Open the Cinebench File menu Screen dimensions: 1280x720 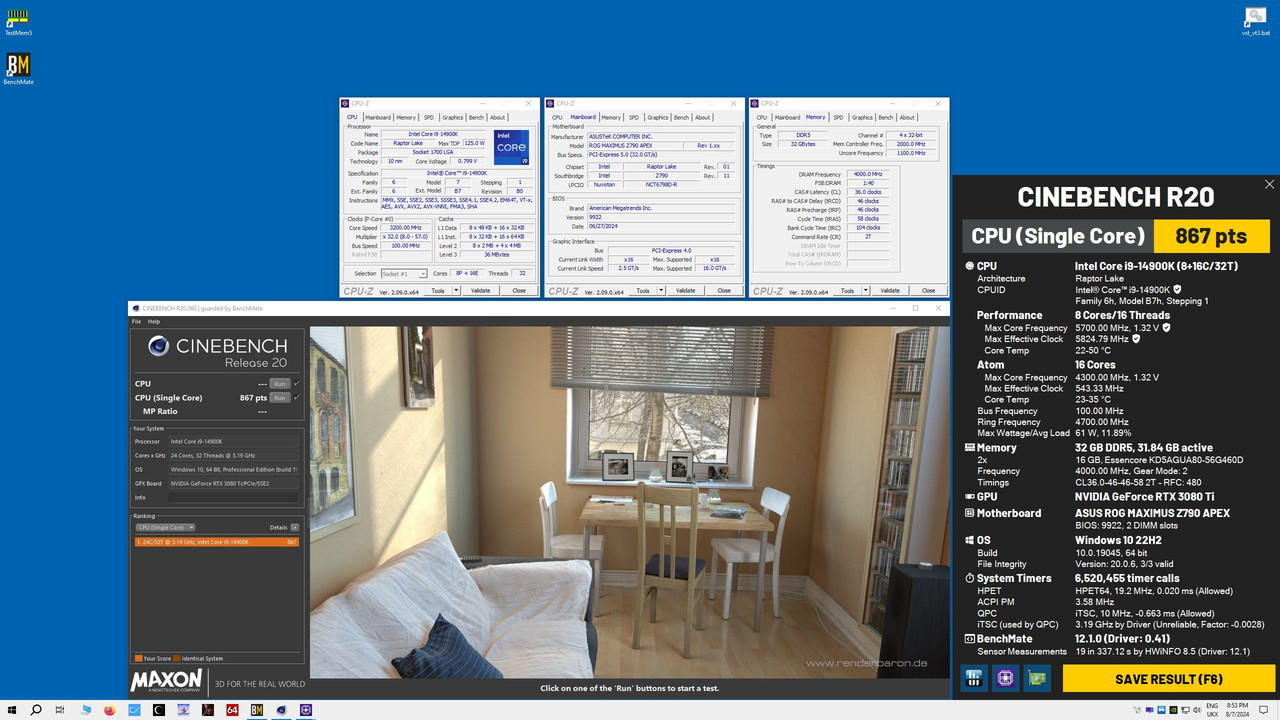pyautogui.click(x=136, y=321)
